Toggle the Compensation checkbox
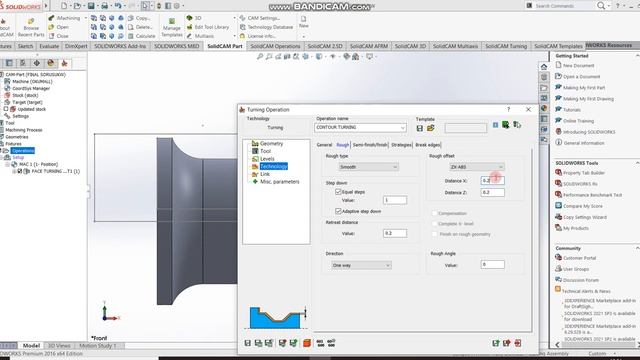This screenshot has height=360, width=640. pyautogui.click(x=435, y=213)
